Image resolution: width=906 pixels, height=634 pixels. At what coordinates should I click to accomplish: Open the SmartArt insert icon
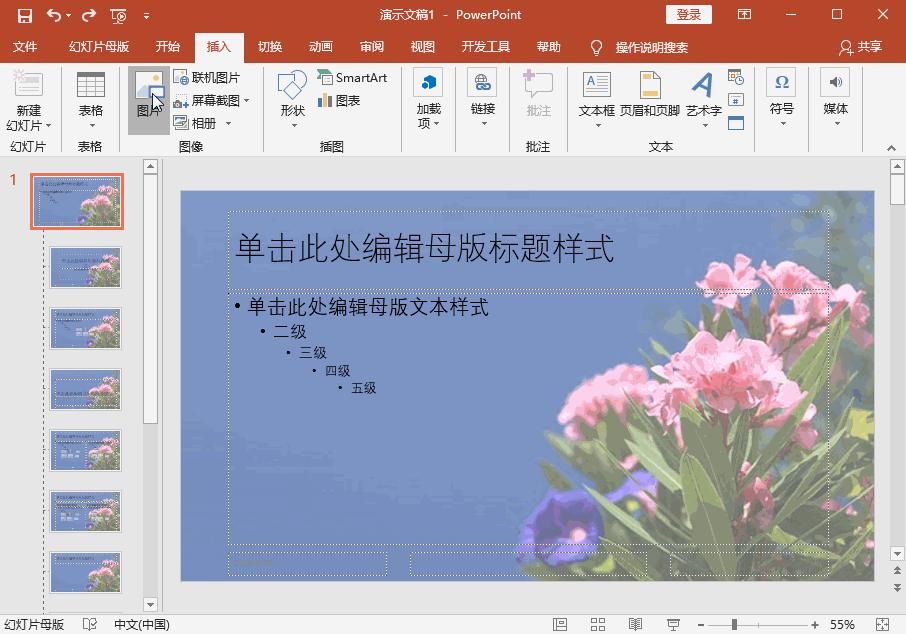click(351, 76)
